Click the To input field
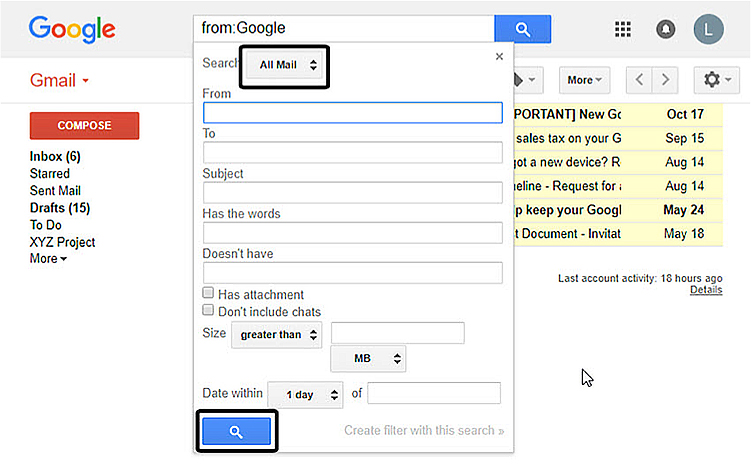The image size is (751, 472). click(x=353, y=152)
